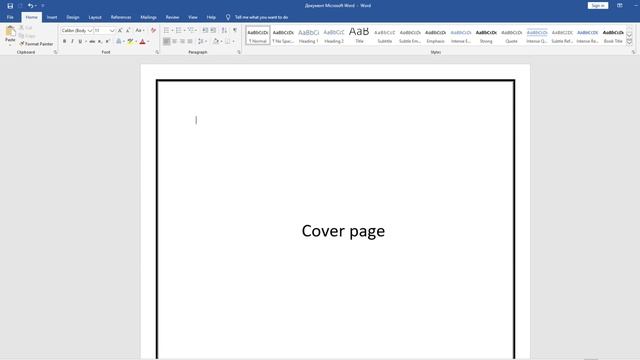This screenshot has height=360, width=640.
Task: Switch to the View tab
Action: pos(193,17)
